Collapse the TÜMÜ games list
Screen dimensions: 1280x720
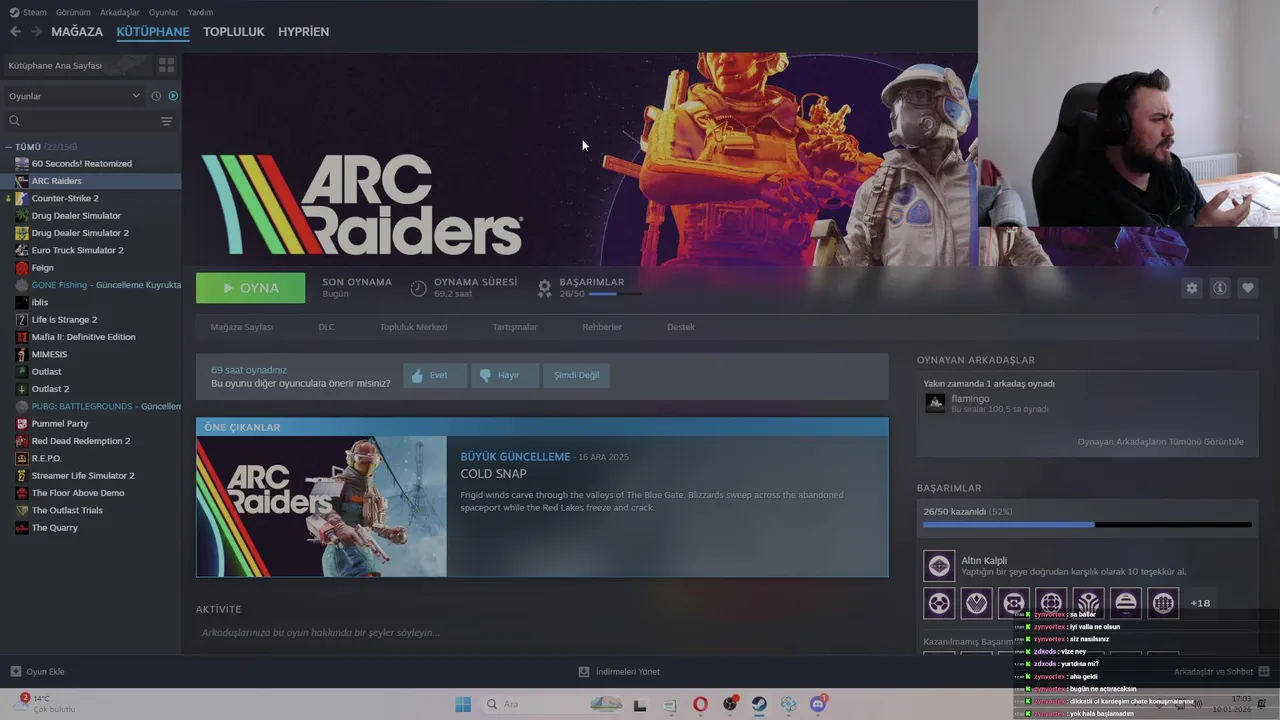[x=8, y=147]
